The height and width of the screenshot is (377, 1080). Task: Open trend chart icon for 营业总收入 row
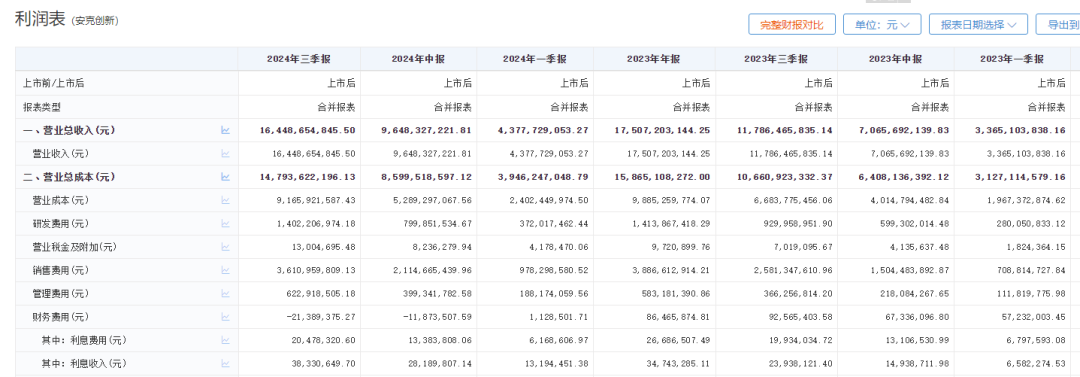coord(225,130)
